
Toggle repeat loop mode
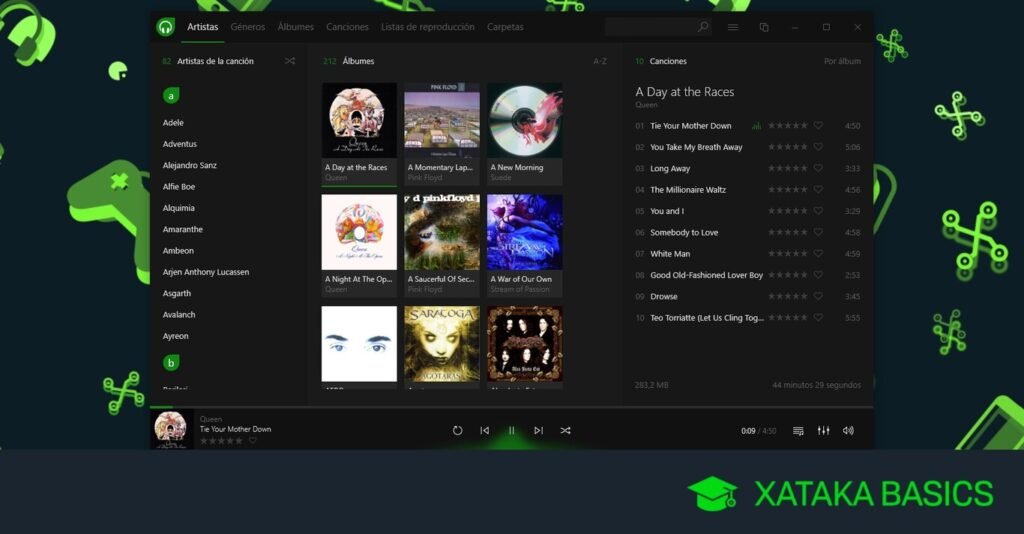(457, 430)
